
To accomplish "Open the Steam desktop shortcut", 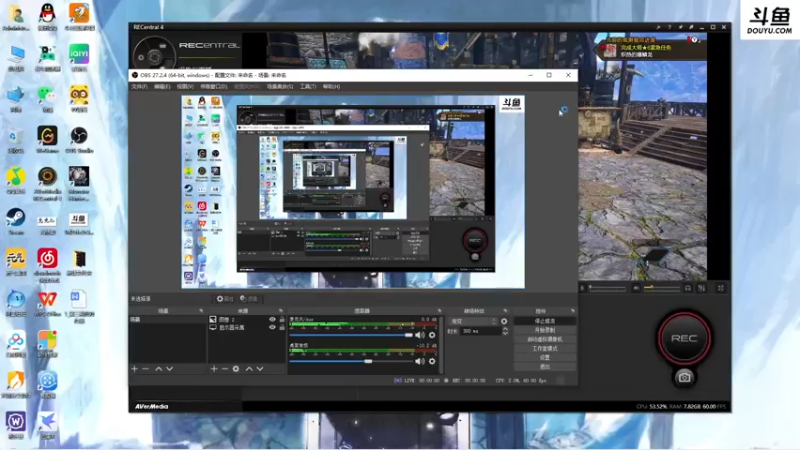I will coord(16,220).
